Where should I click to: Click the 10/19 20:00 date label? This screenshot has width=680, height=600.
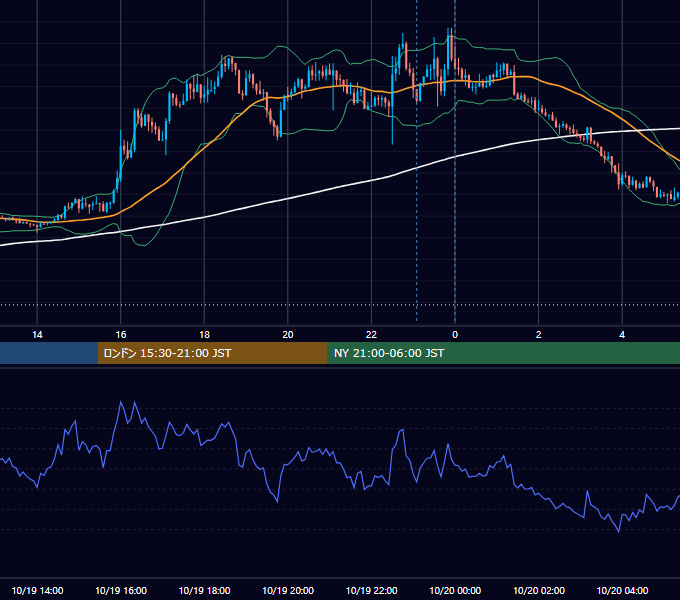click(x=288, y=590)
